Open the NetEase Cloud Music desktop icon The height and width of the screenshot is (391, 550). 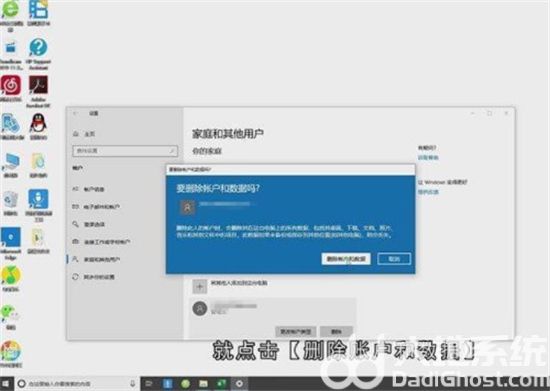pos(11,86)
